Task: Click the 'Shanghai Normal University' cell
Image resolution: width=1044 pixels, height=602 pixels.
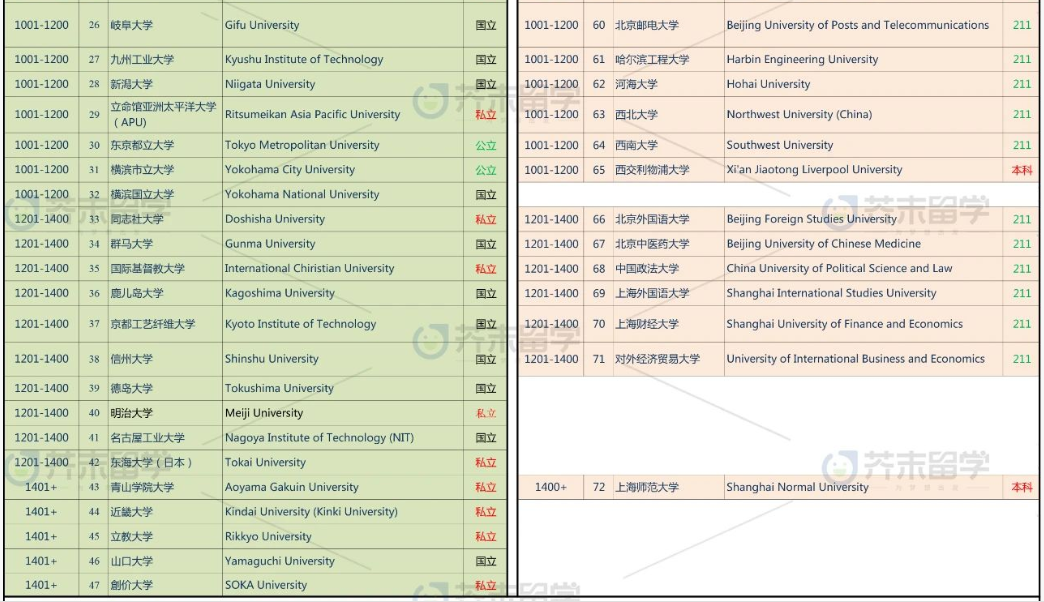Action: point(864,487)
